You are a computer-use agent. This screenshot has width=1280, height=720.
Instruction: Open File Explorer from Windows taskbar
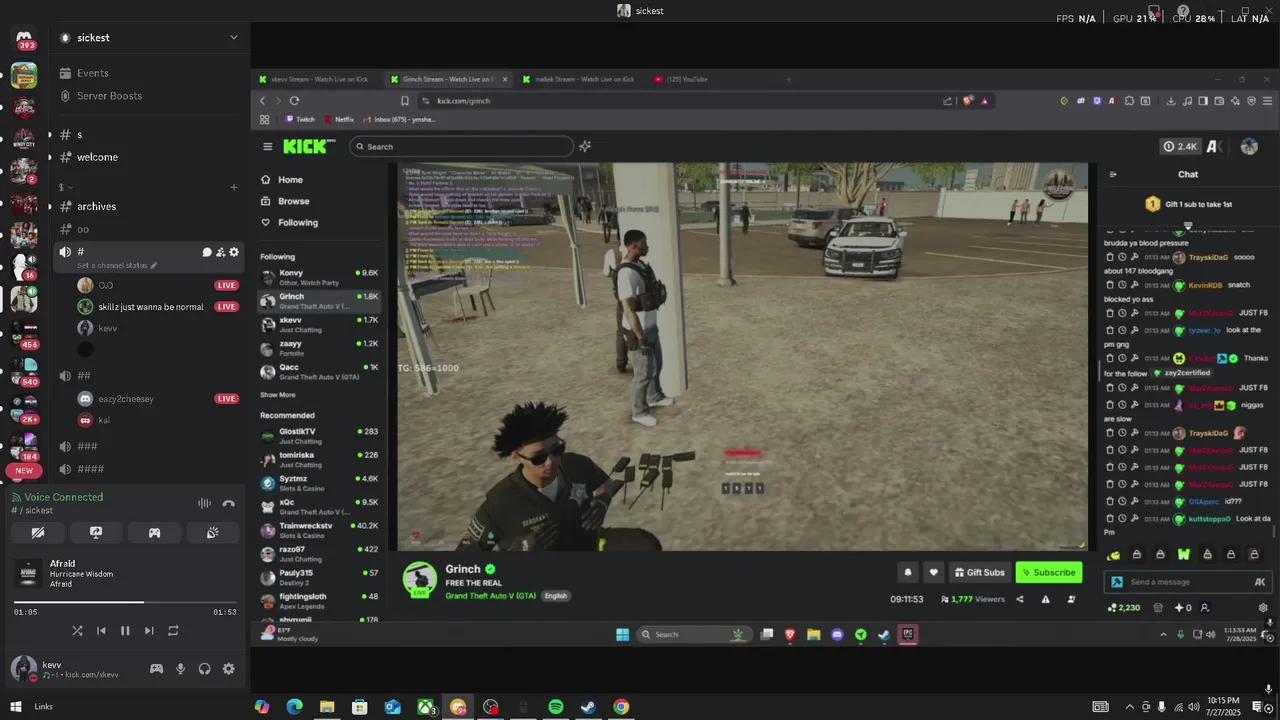(327, 707)
